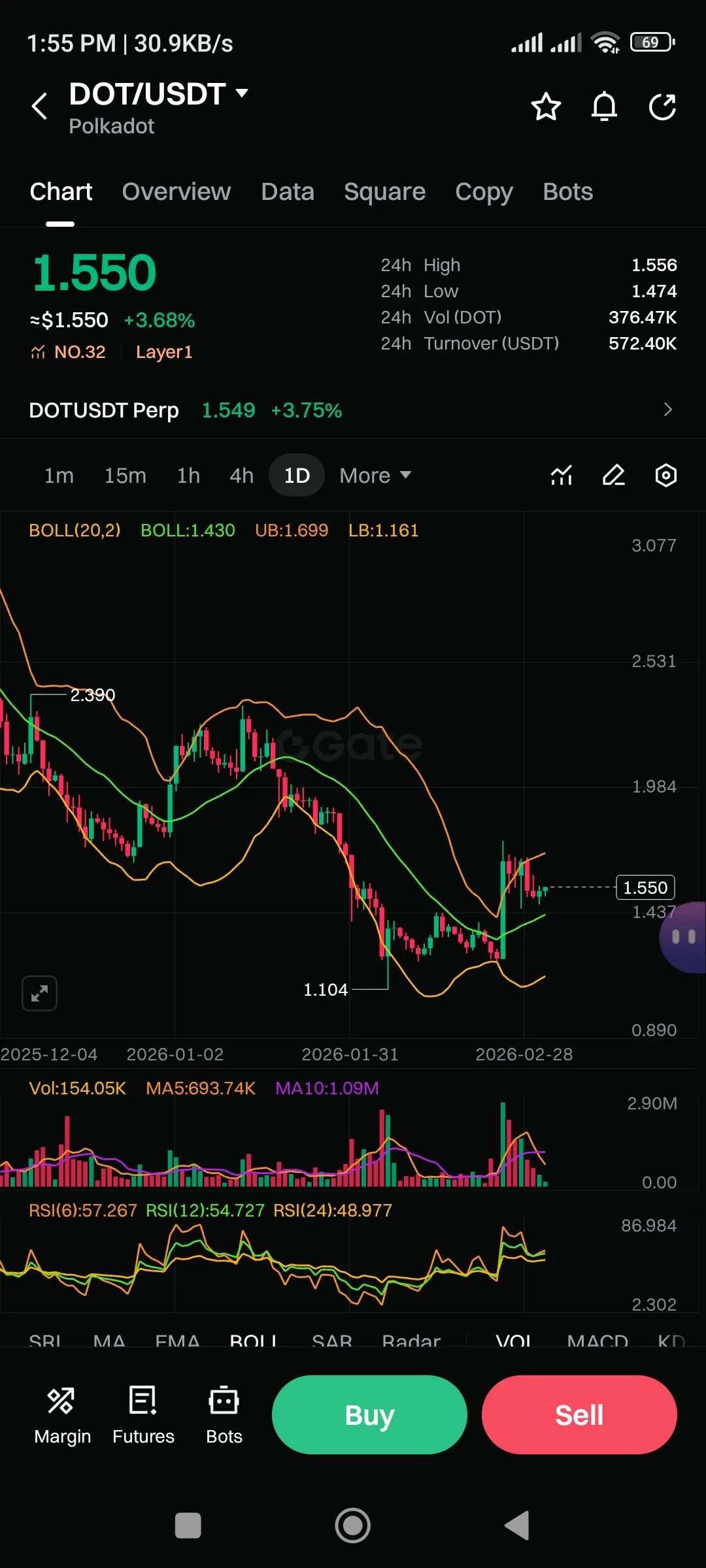This screenshot has height=1568, width=706.
Task: Switch to the Chart tab
Action: [x=61, y=192]
